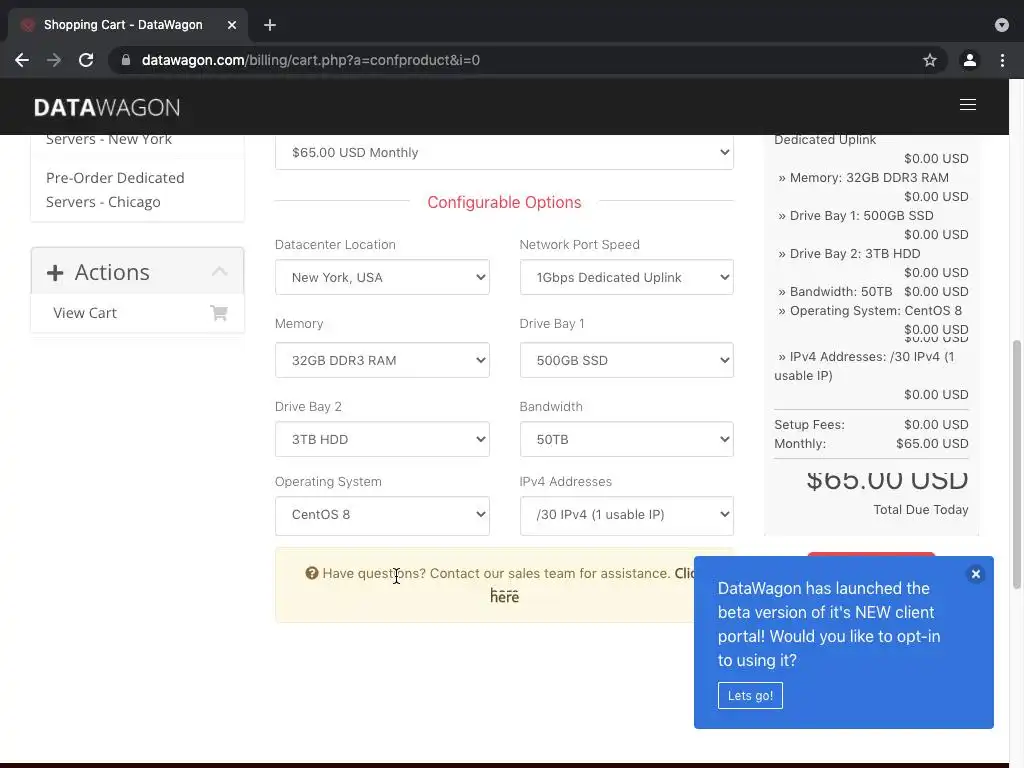Viewport: 1024px width, 768px height.
Task: Click 'Setup Fees:' in order summary
Action: tap(809, 424)
